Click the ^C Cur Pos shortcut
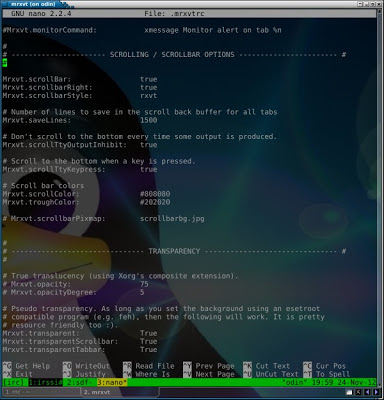This screenshot has width=384, height=400. click(x=325, y=366)
